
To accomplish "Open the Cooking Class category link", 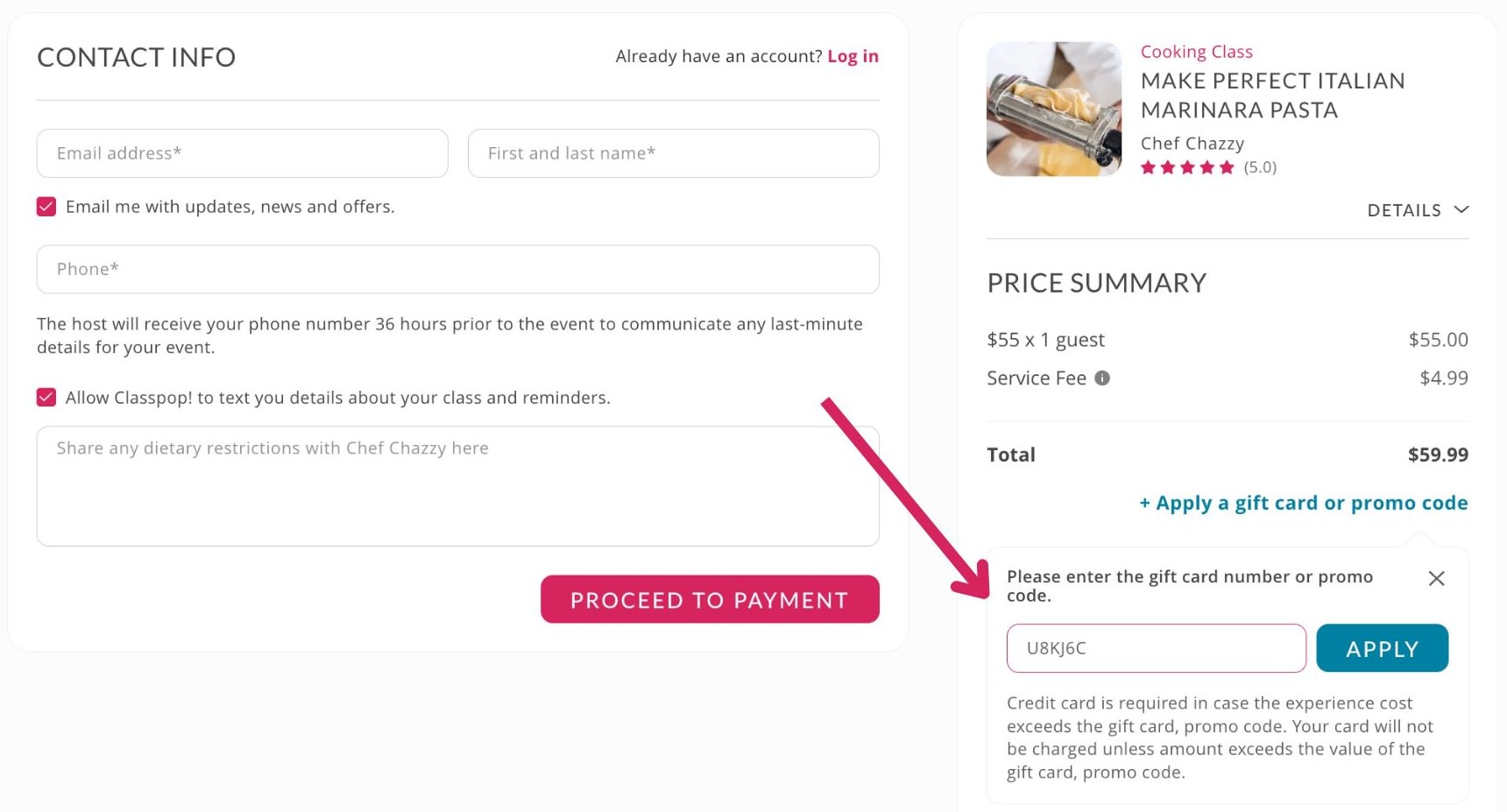I will 1196,51.
